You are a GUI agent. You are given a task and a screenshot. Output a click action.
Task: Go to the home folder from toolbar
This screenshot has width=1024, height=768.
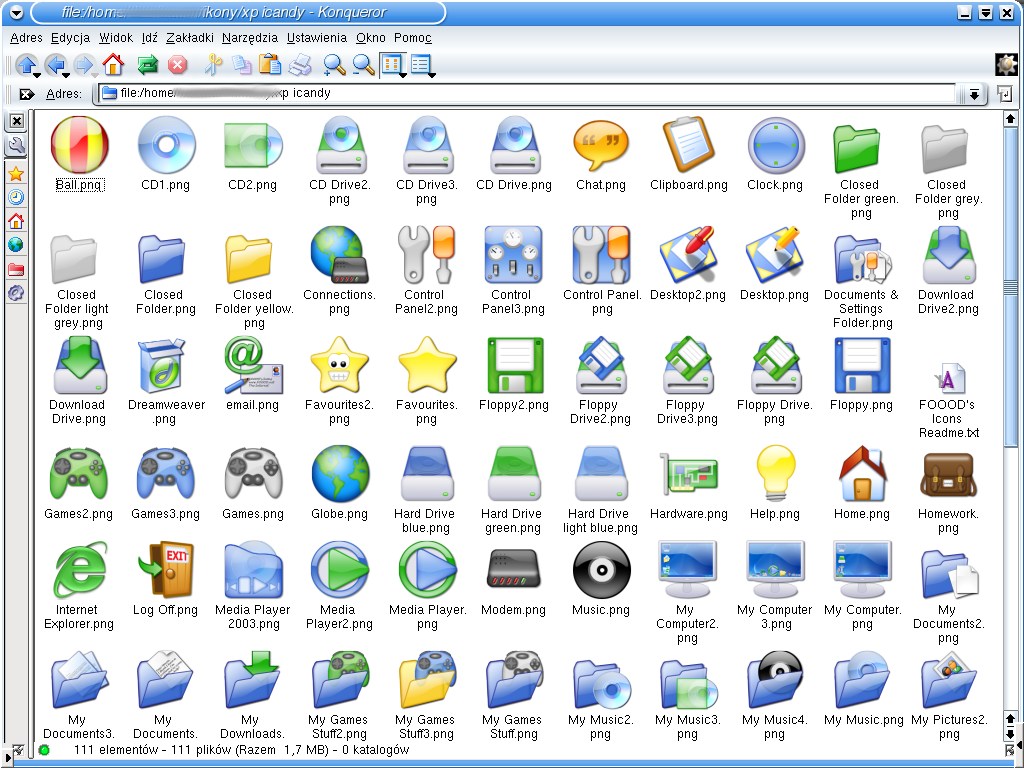tap(113, 64)
